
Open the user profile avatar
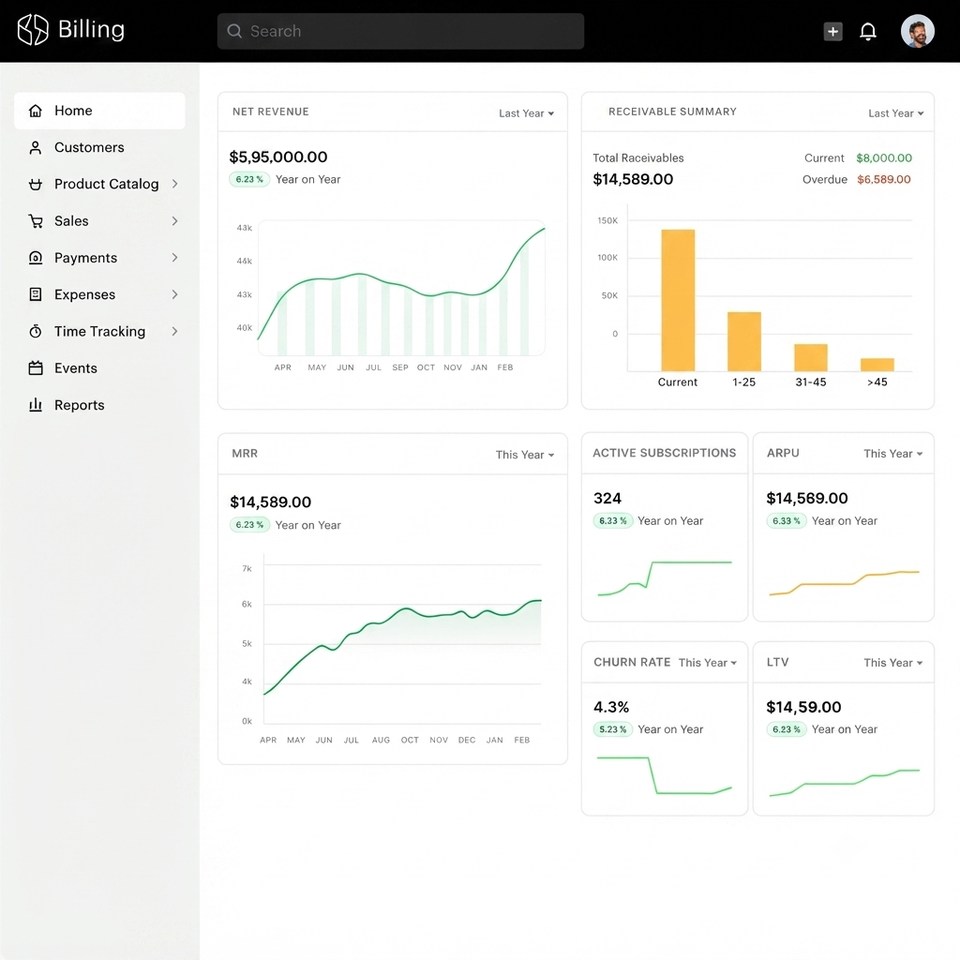point(917,31)
